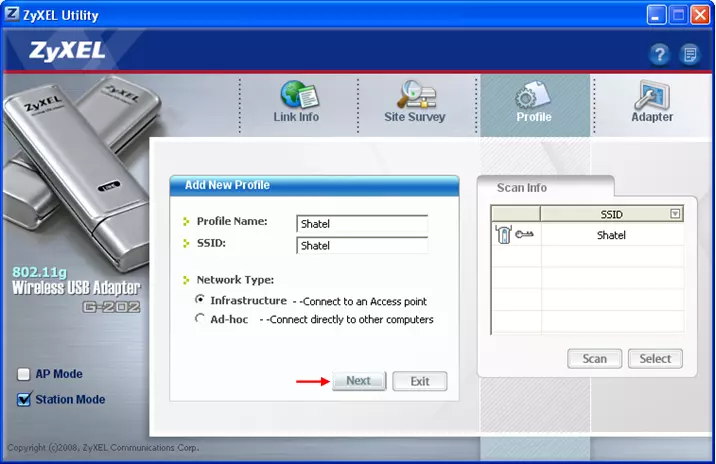Switch to Adapter tab label
Image resolution: width=716 pixels, height=464 pixels.
tap(652, 117)
